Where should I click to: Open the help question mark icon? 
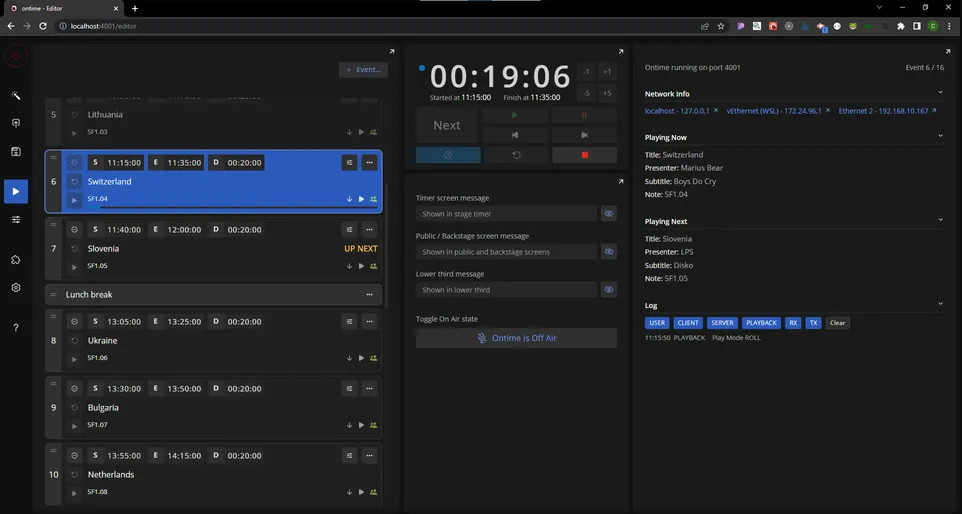[x=16, y=328]
